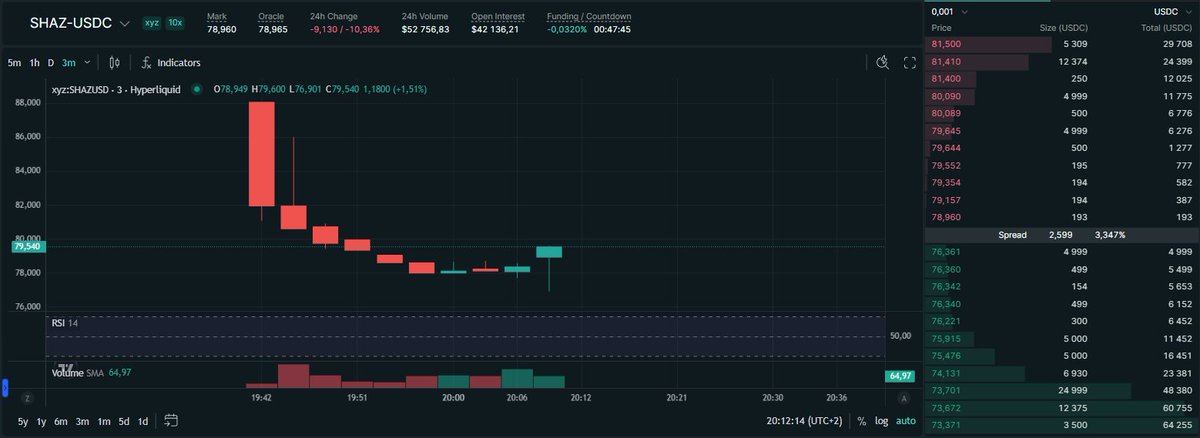
Task: Open the candlestick chart type selector
Action: 115,62
